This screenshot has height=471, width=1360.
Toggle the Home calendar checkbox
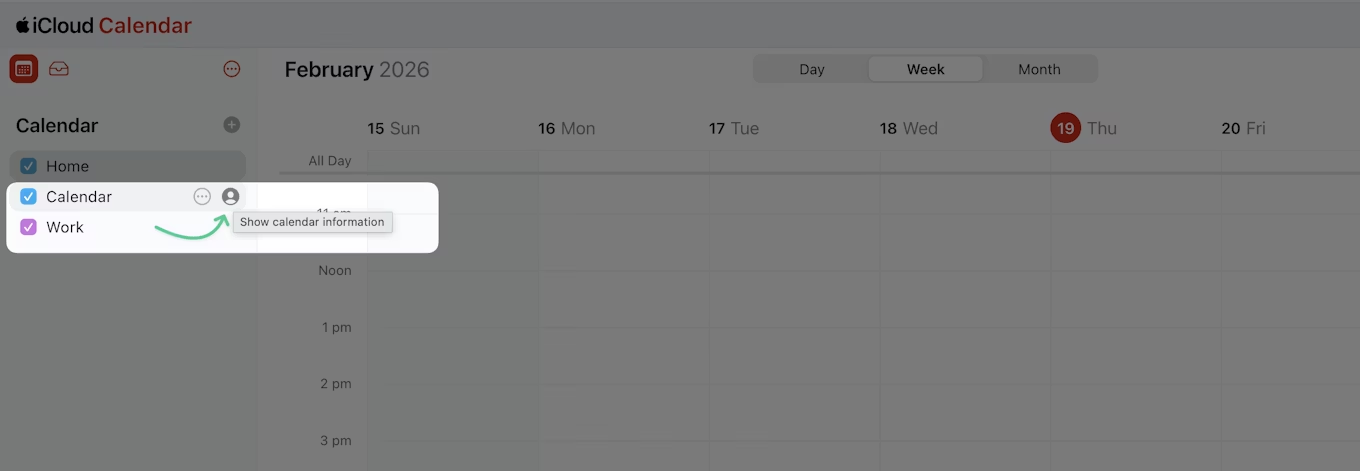pyautogui.click(x=29, y=166)
